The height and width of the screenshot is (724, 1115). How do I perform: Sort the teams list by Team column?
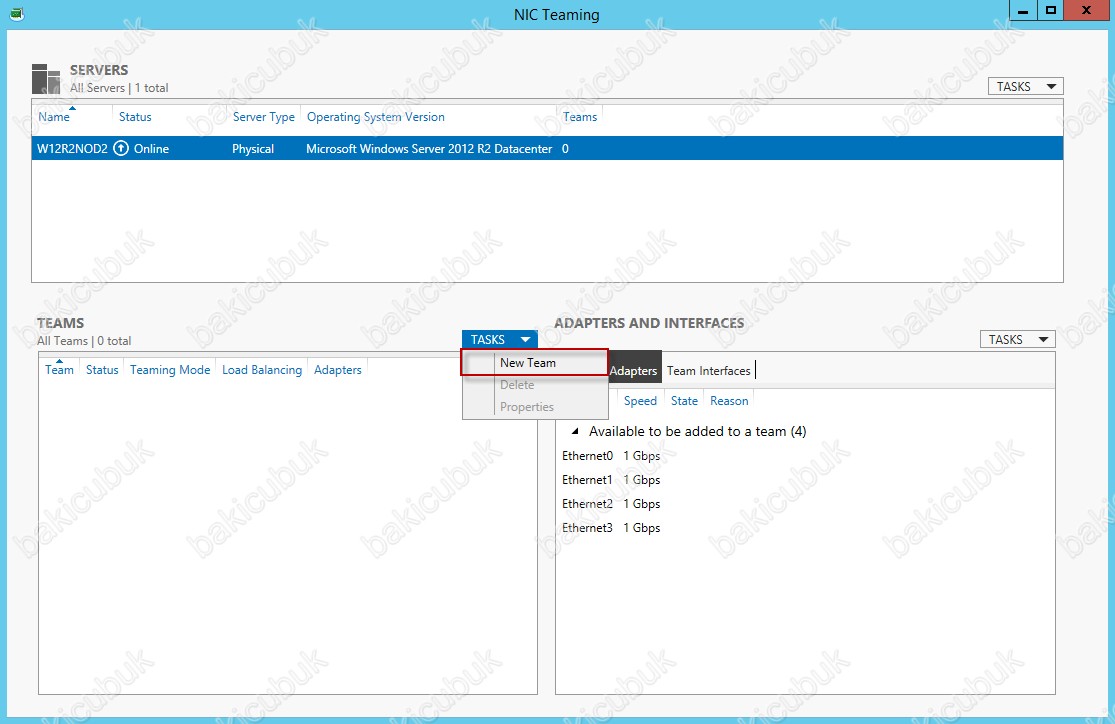pos(60,370)
